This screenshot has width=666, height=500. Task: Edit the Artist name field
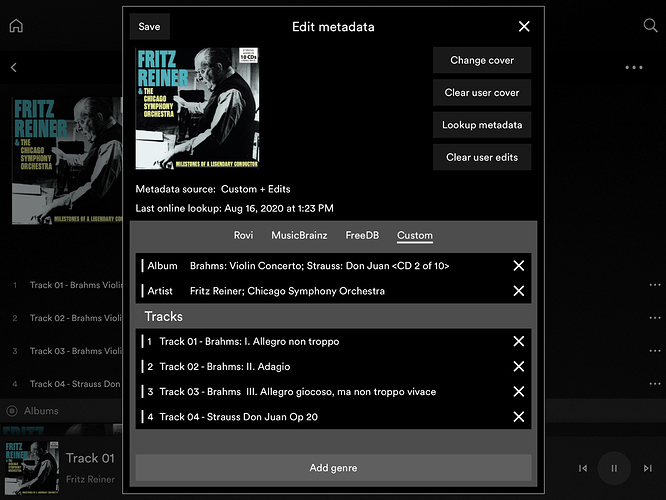pos(287,291)
